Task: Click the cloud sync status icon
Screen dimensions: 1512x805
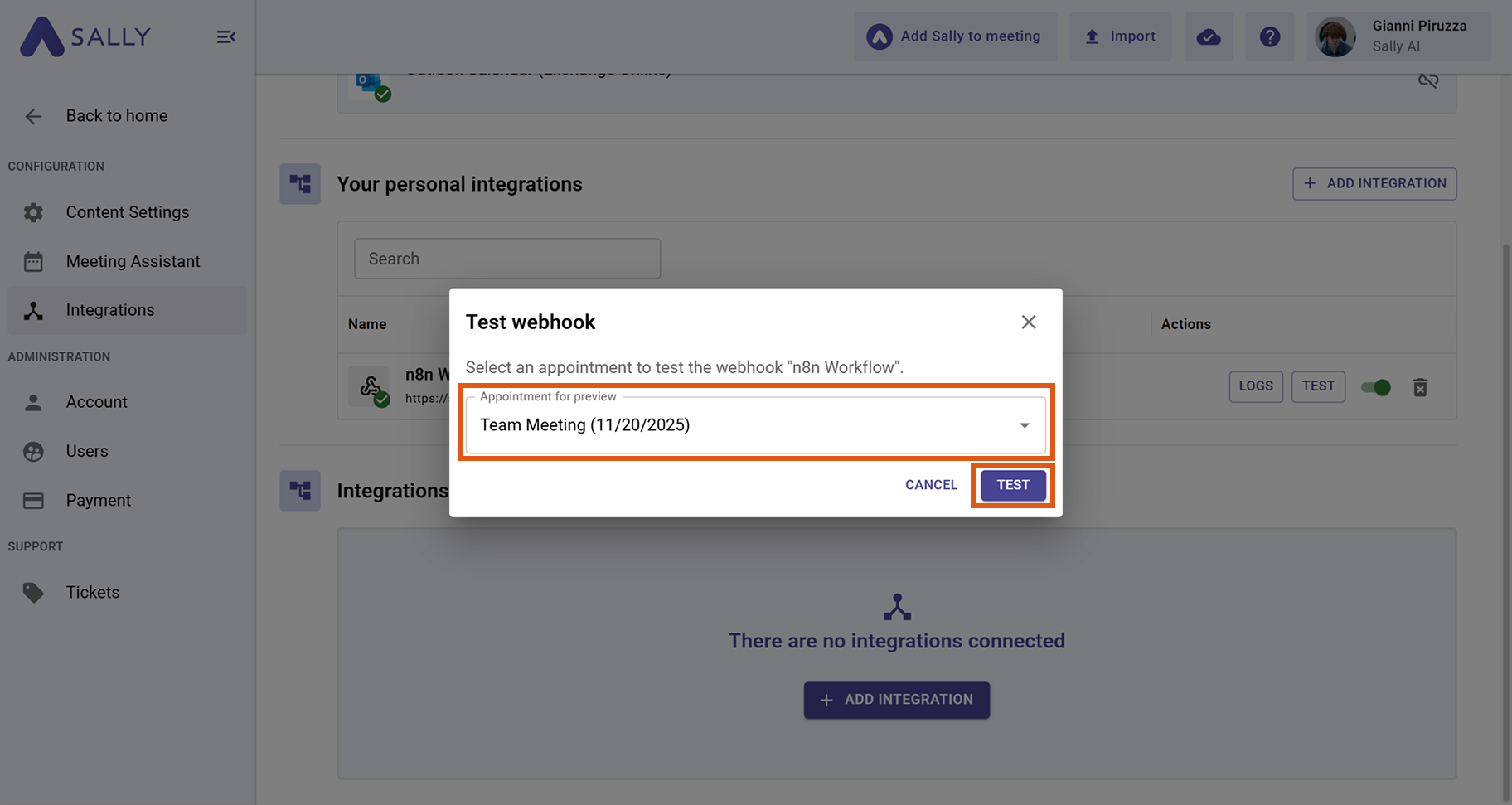Action: (x=1208, y=36)
